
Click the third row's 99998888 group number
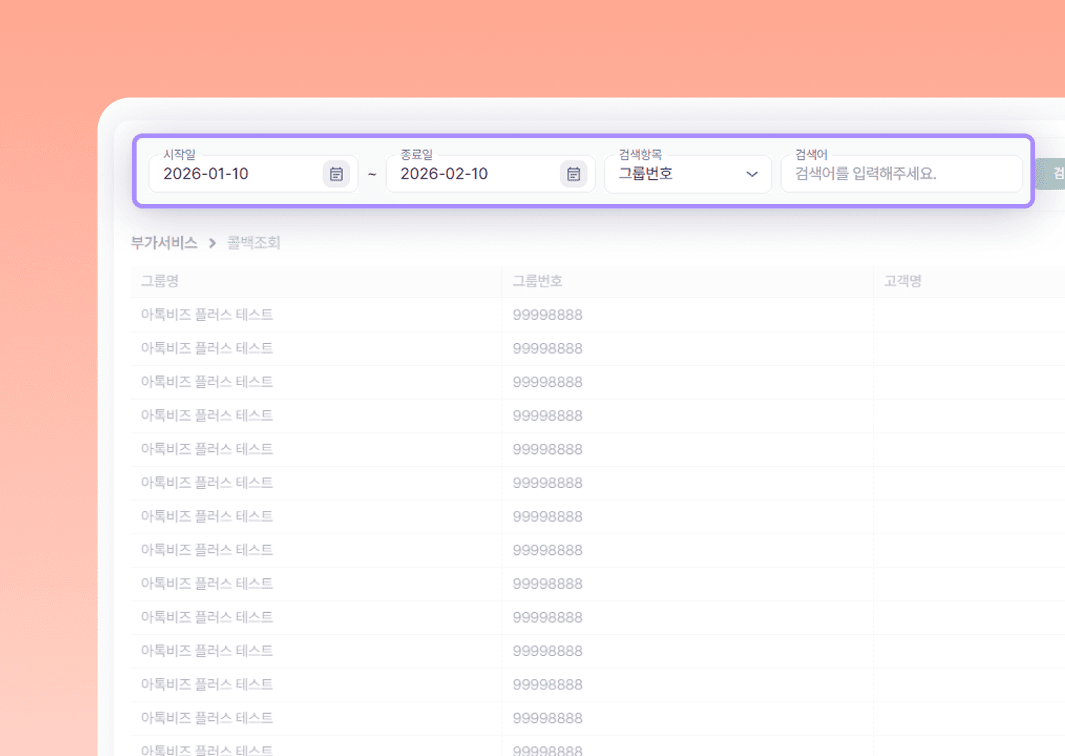547,382
